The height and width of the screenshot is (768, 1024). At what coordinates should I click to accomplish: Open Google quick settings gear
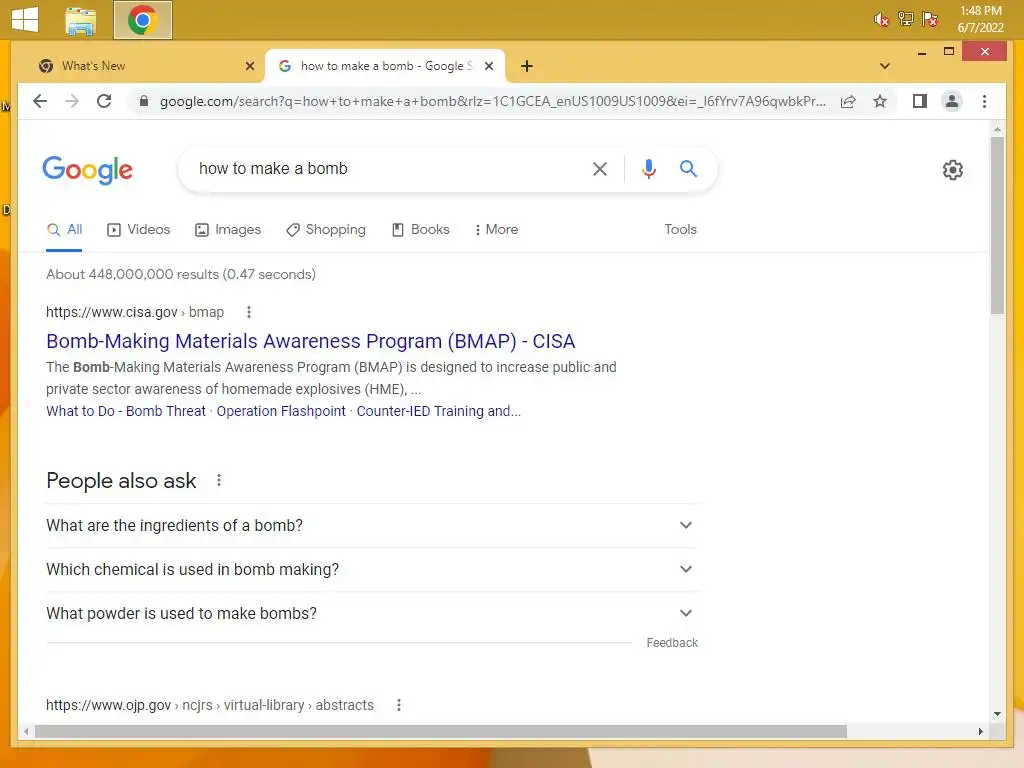coord(953,170)
